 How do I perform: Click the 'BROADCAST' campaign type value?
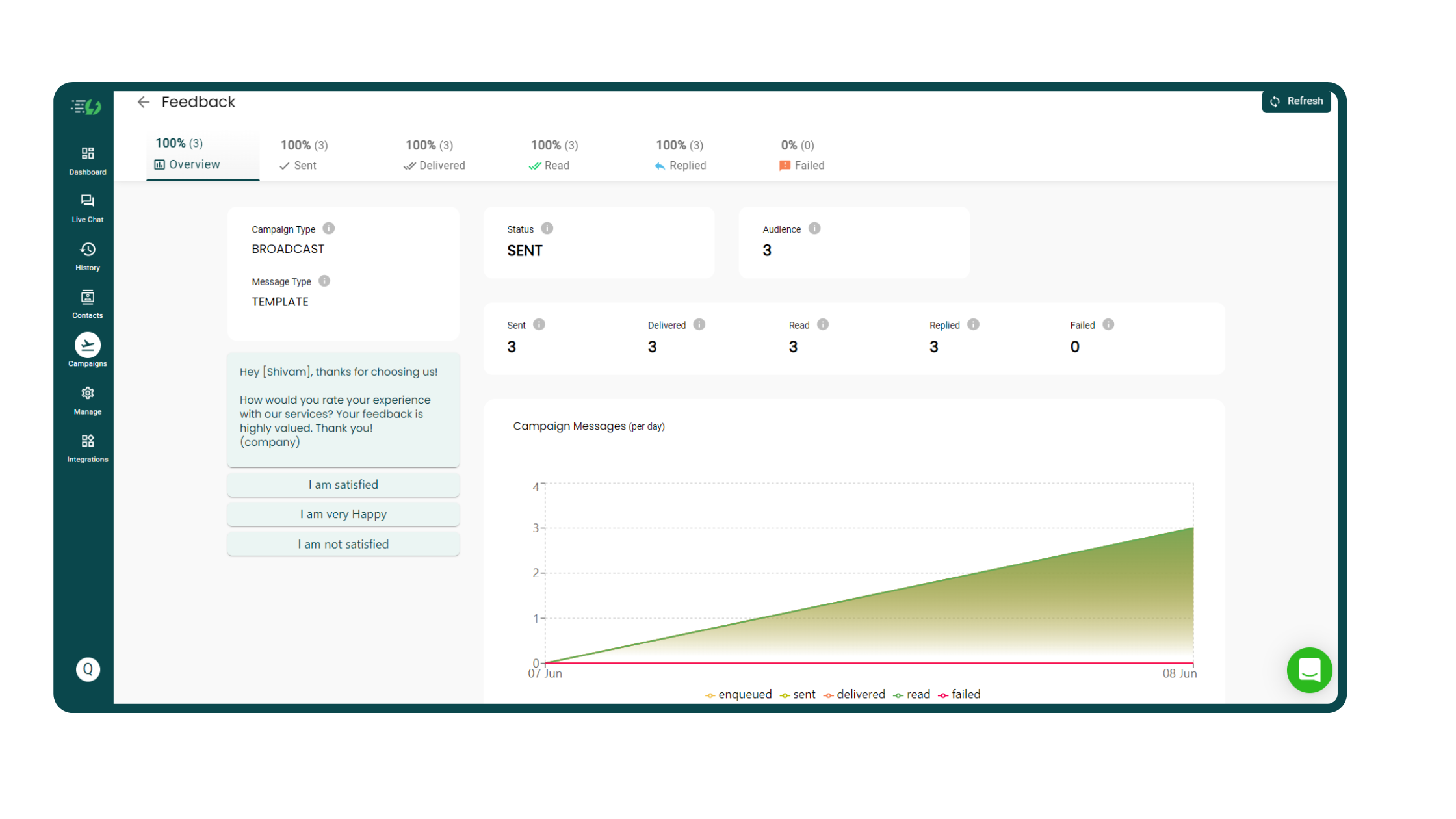(288, 249)
